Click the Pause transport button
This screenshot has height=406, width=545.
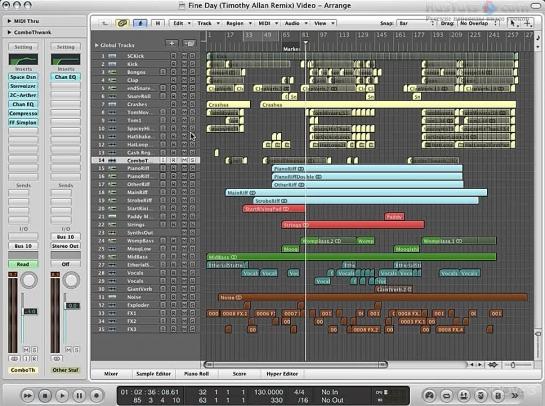pos(79,395)
